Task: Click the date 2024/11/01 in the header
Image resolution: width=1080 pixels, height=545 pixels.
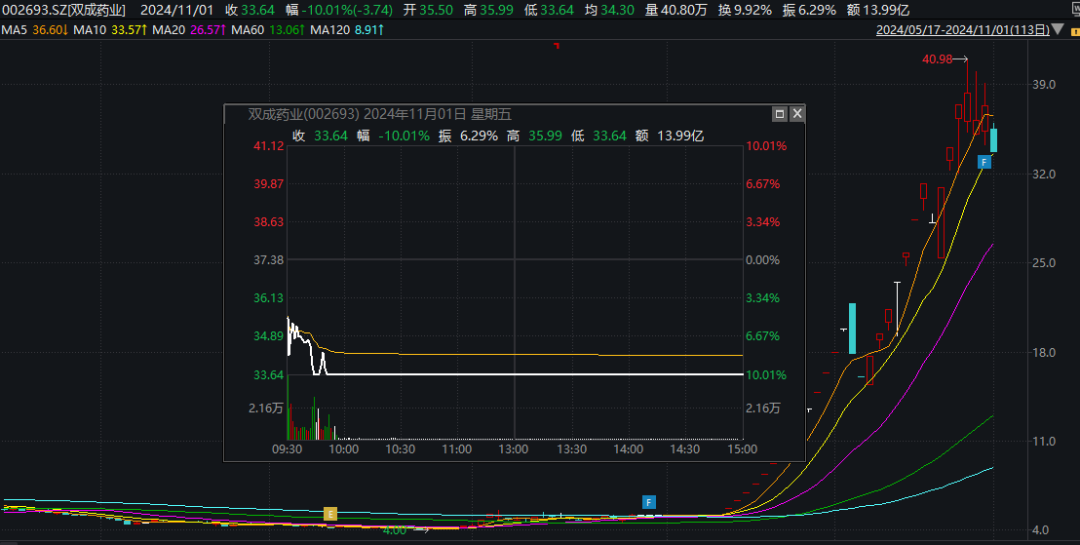Action: pyautogui.click(x=176, y=10)
